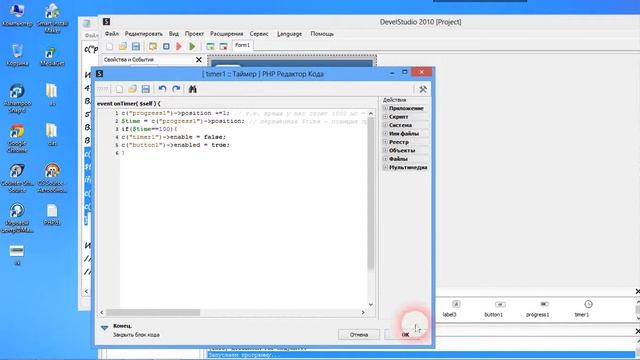Expand the Реестр actions group

pyautogui.click(x=385, y=142)
